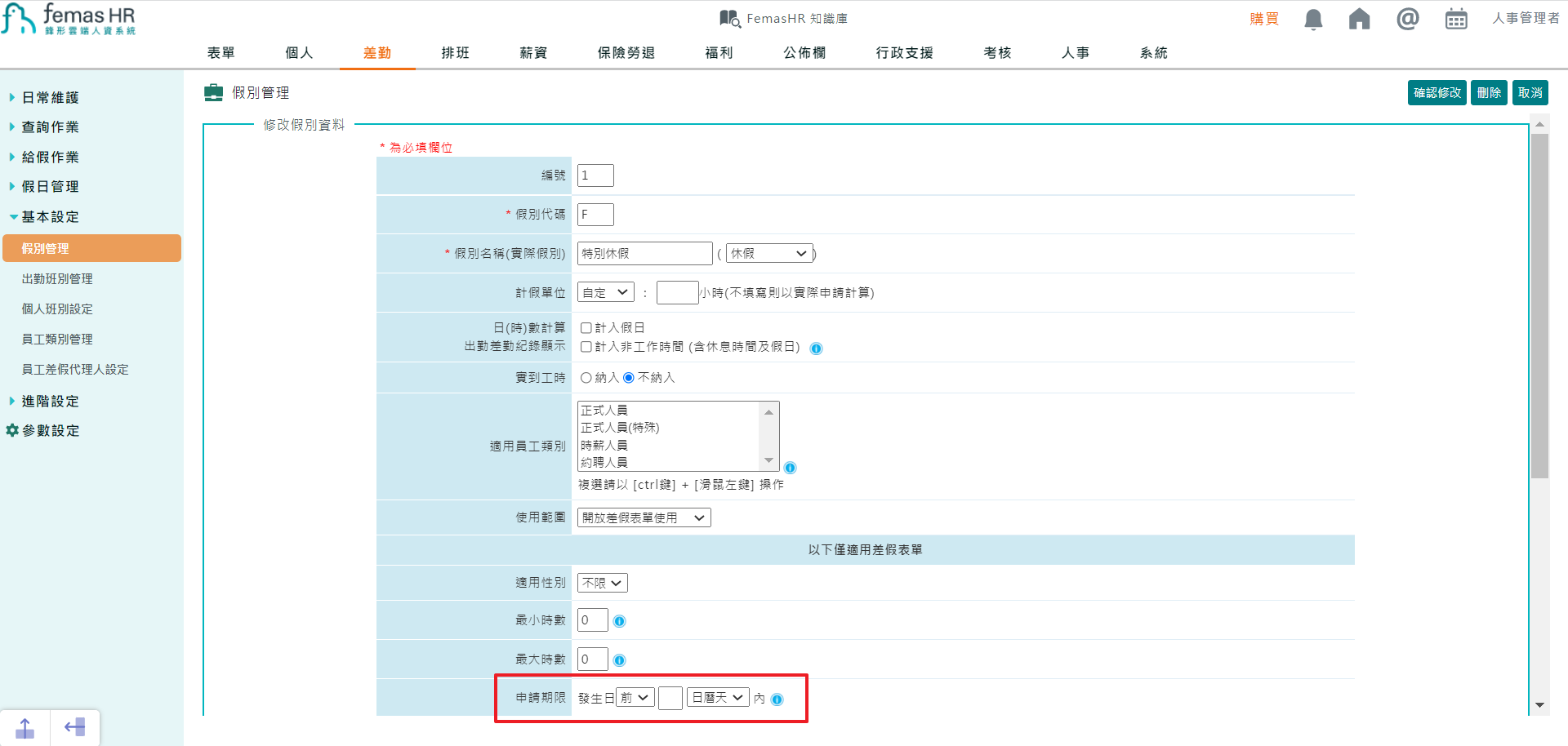Click the info icon beside 最小時數
The height and width of the screenshot is (746, 1568).
(x=619, y=620)
